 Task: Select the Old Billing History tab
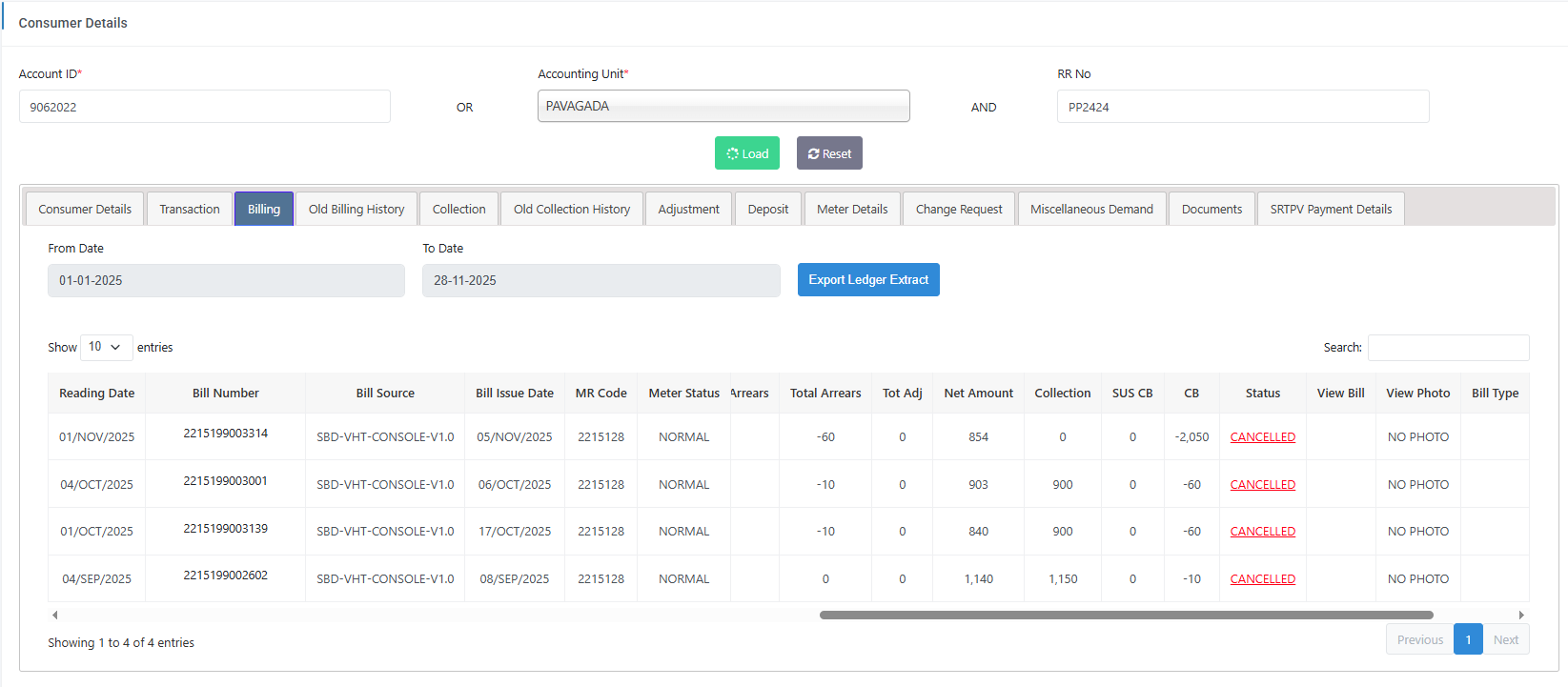tap(356, 209)
